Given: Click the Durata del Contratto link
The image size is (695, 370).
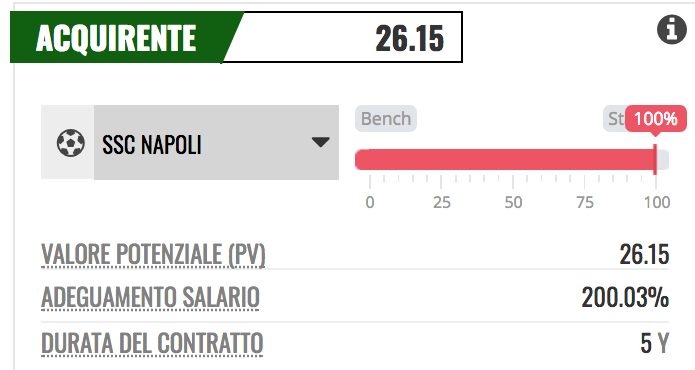Looking at the screenshot, I should click(152, 343).
